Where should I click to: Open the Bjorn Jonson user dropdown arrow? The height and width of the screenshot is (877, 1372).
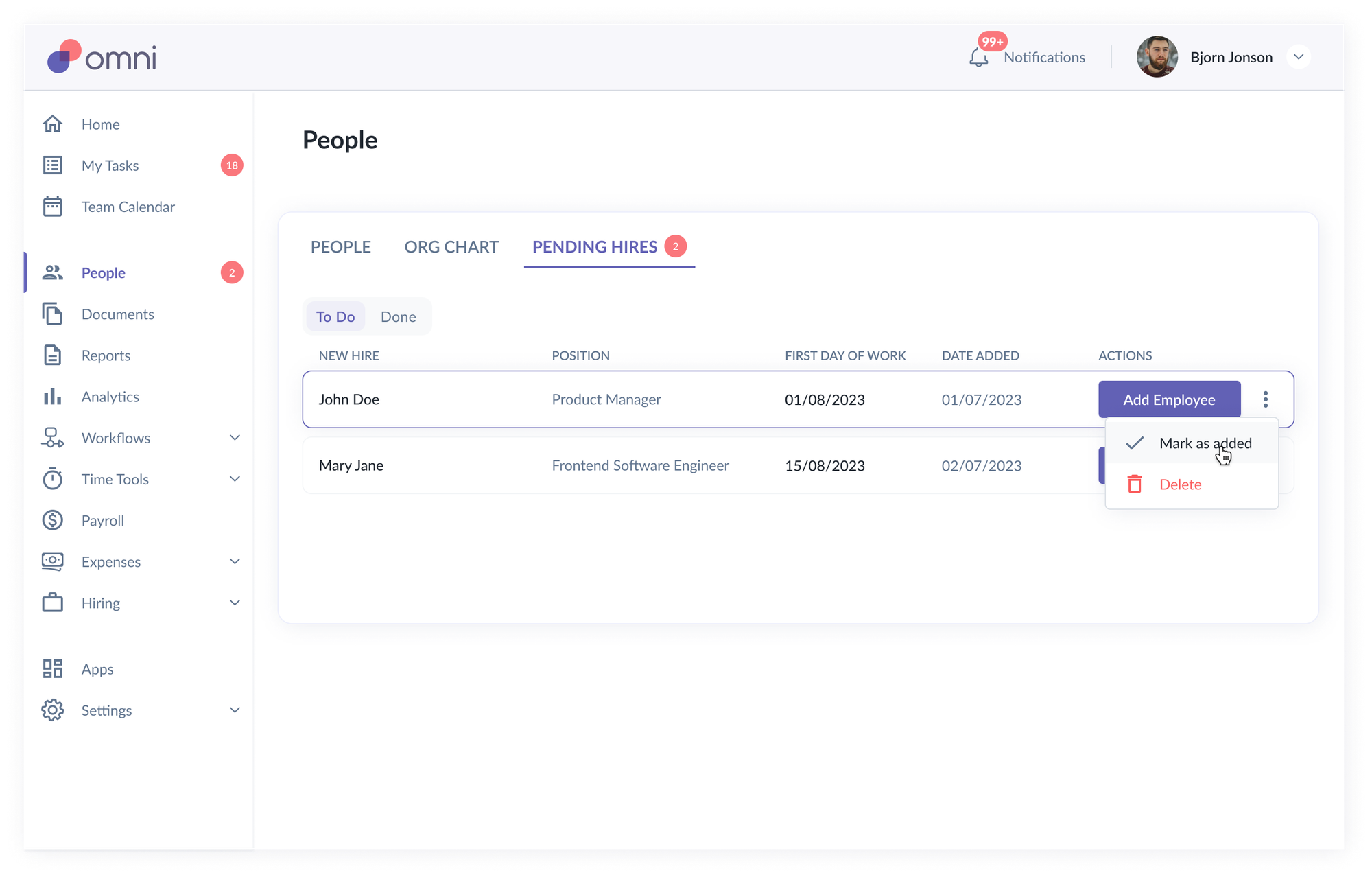(1299, 57)
